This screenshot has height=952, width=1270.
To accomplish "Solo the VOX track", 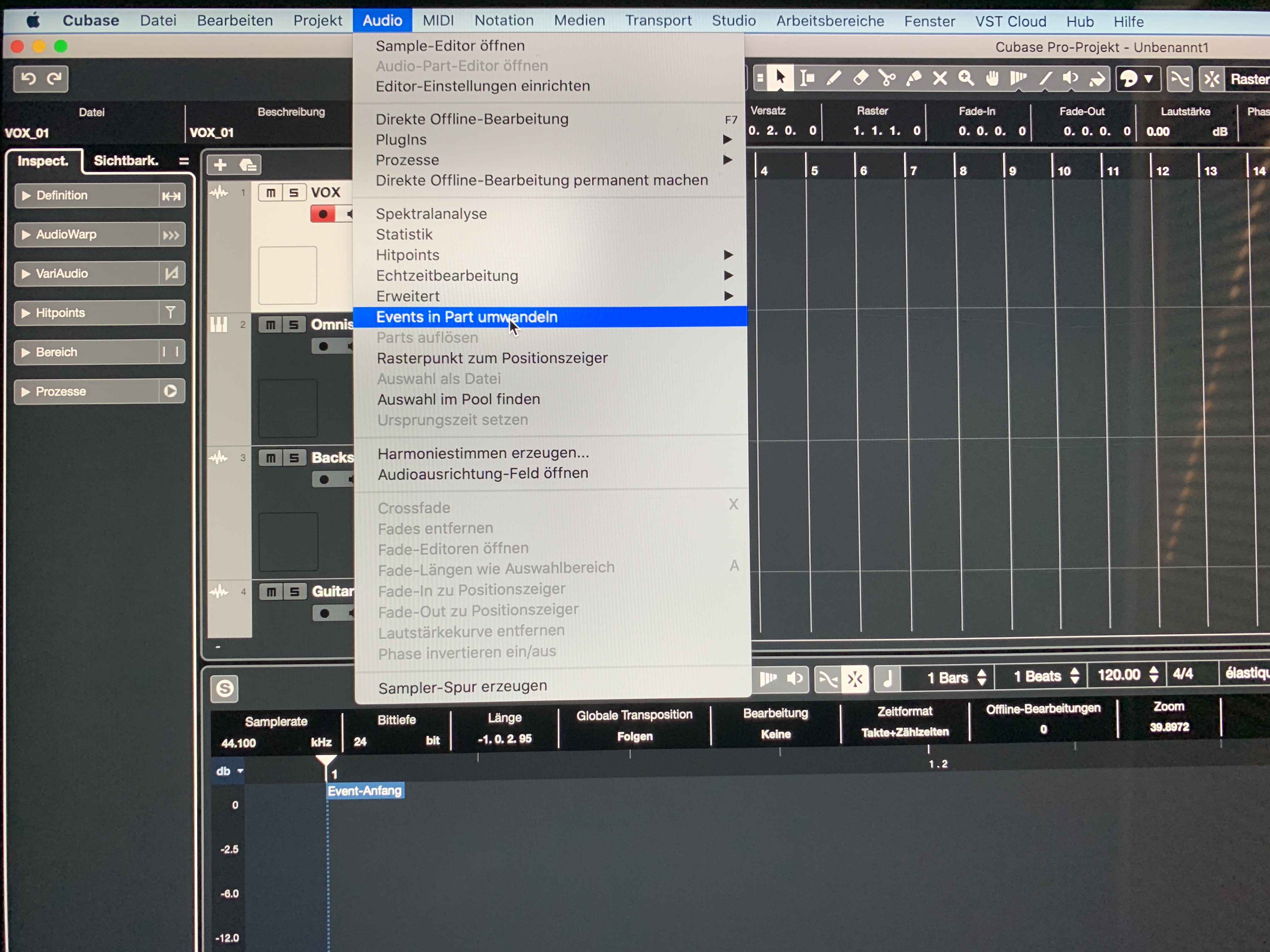I will pyautogui.click(x=293, y=193).
